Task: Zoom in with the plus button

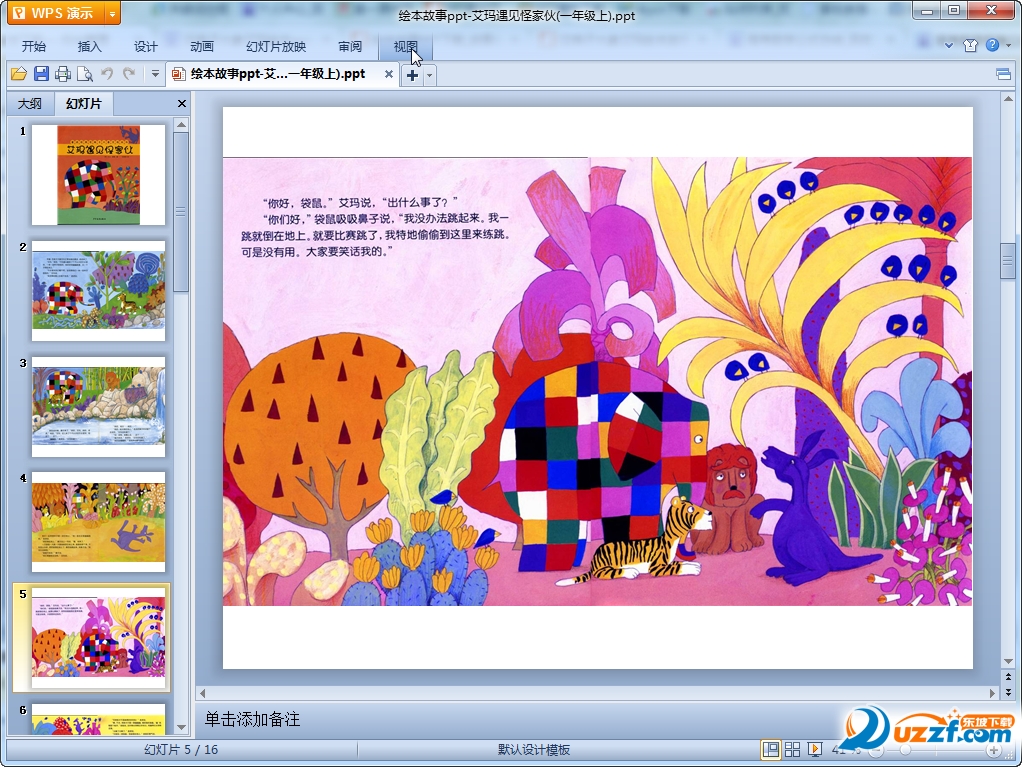Action: (x=993, y=751)
